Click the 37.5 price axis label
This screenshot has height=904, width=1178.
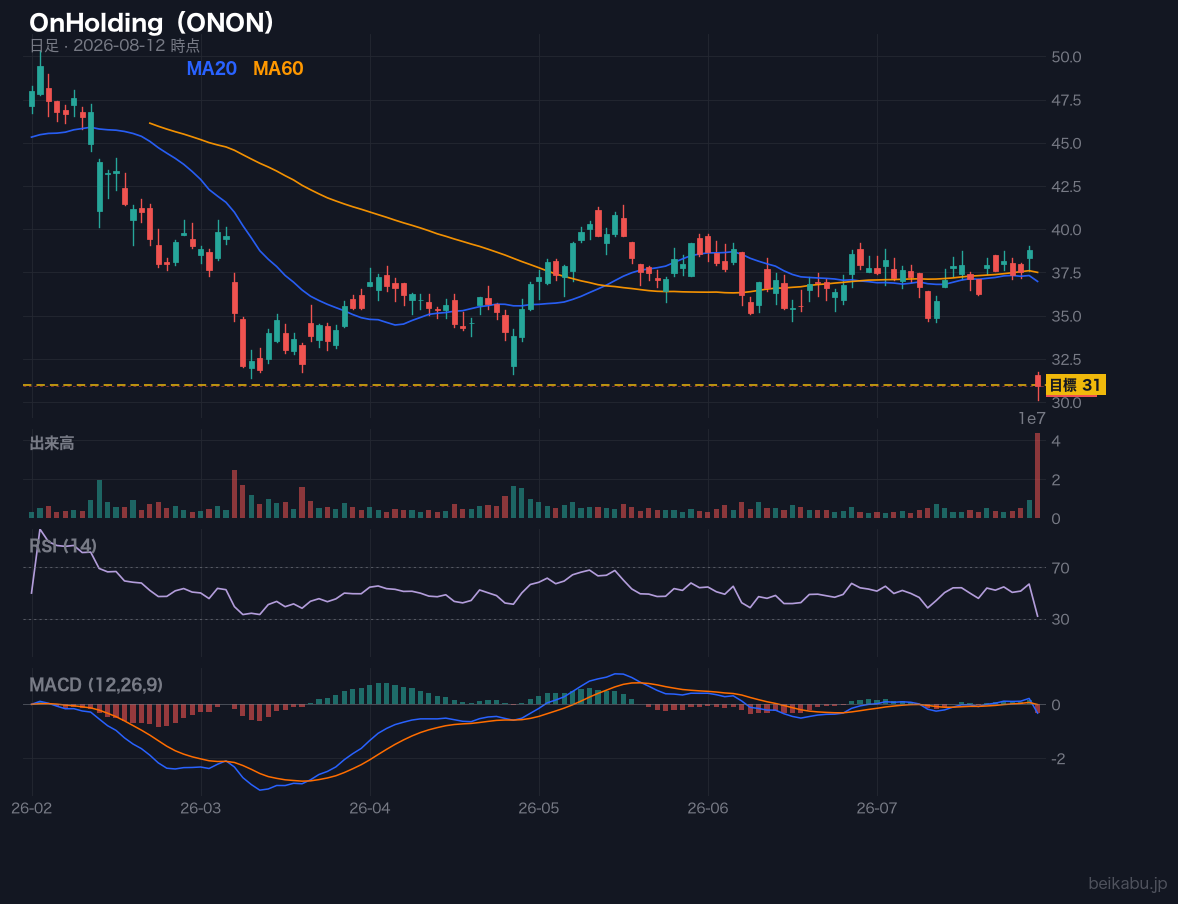(1067, 273)
